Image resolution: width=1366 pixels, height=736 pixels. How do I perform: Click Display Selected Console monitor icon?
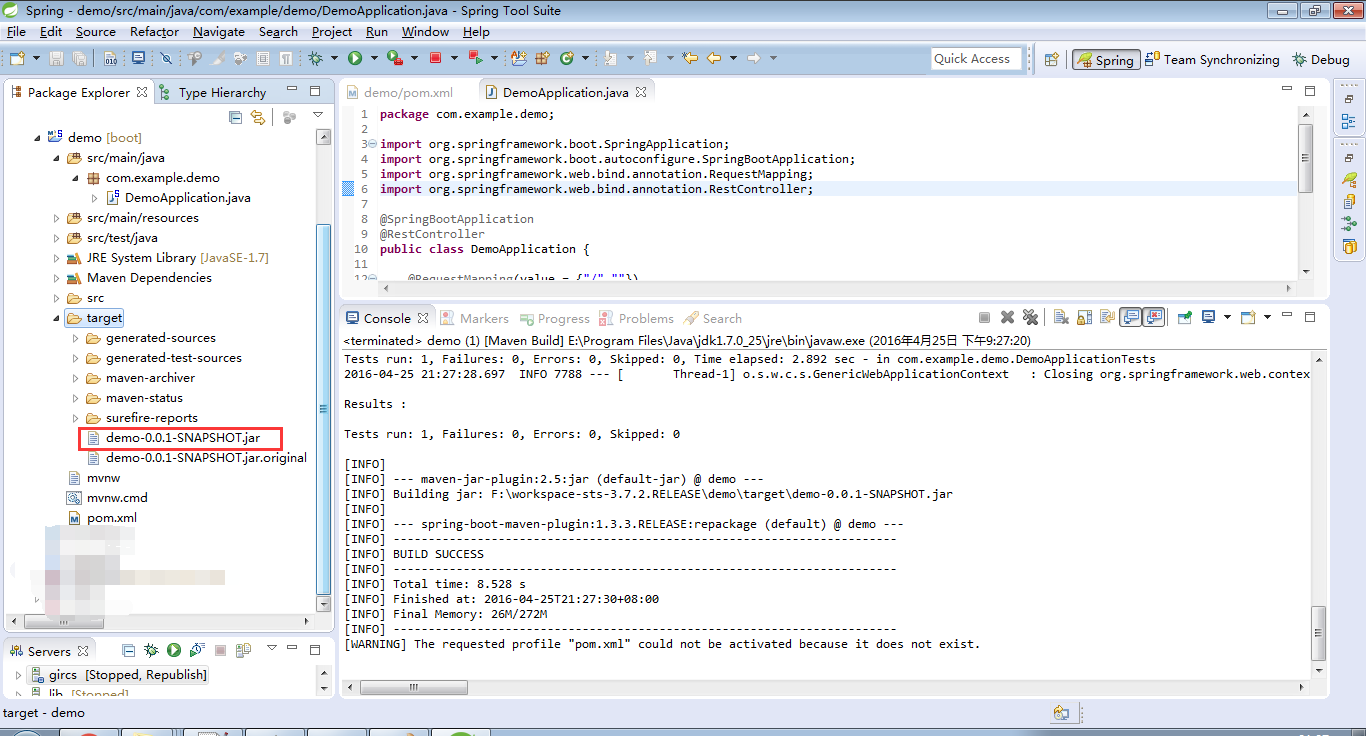(x=1208, y=317)
